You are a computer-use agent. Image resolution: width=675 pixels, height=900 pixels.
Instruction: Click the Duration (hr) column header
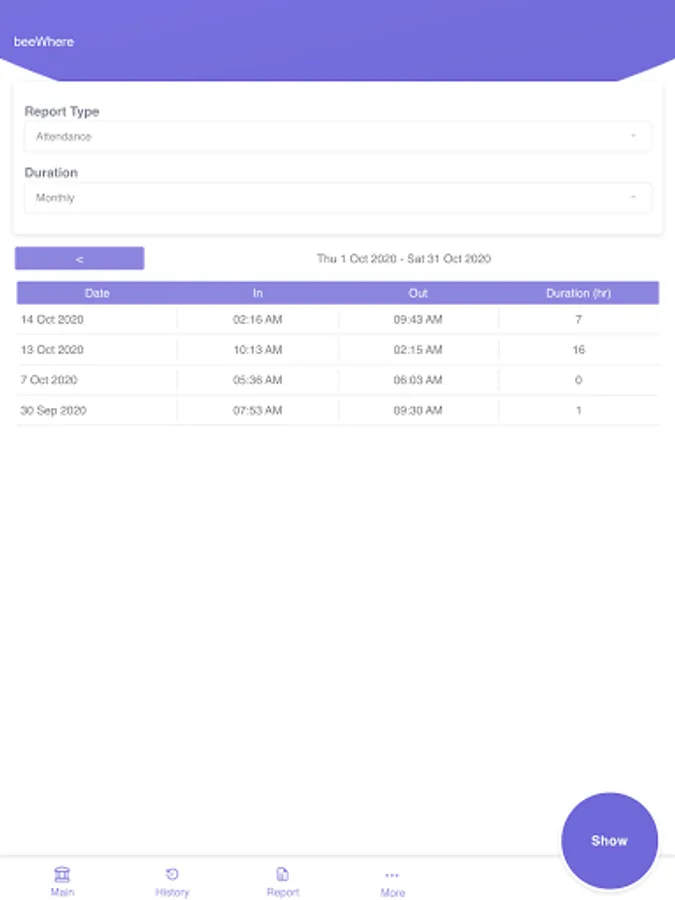point(578,293)
